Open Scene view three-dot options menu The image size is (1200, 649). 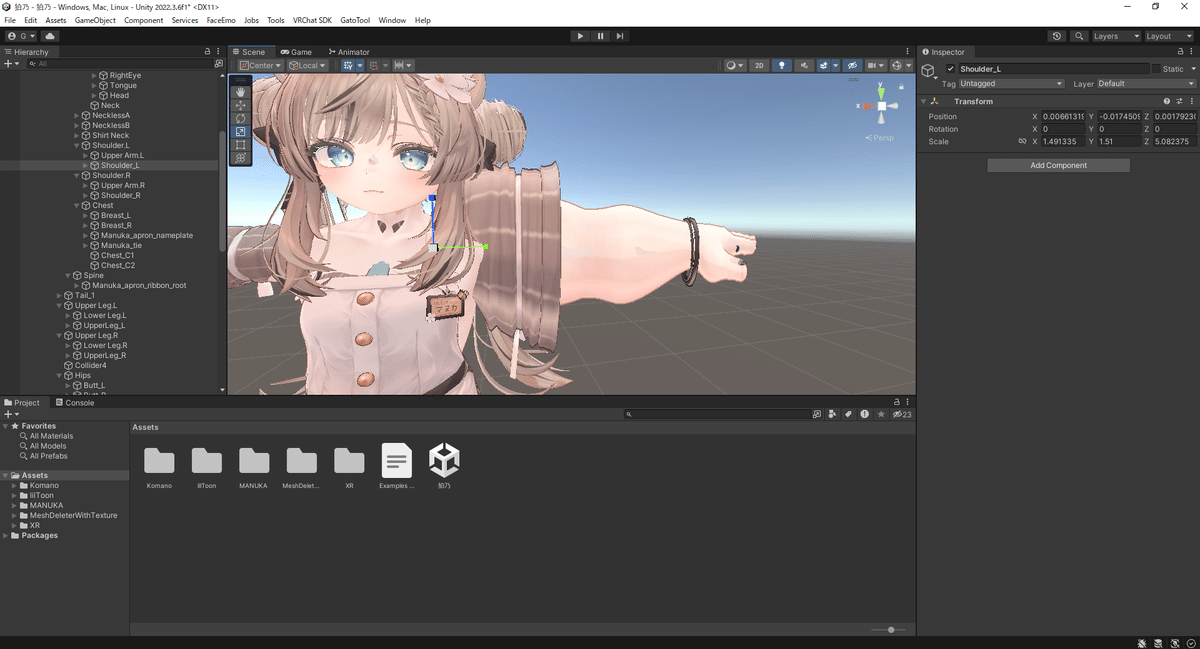pyautogui.click(x=909, y=51)
